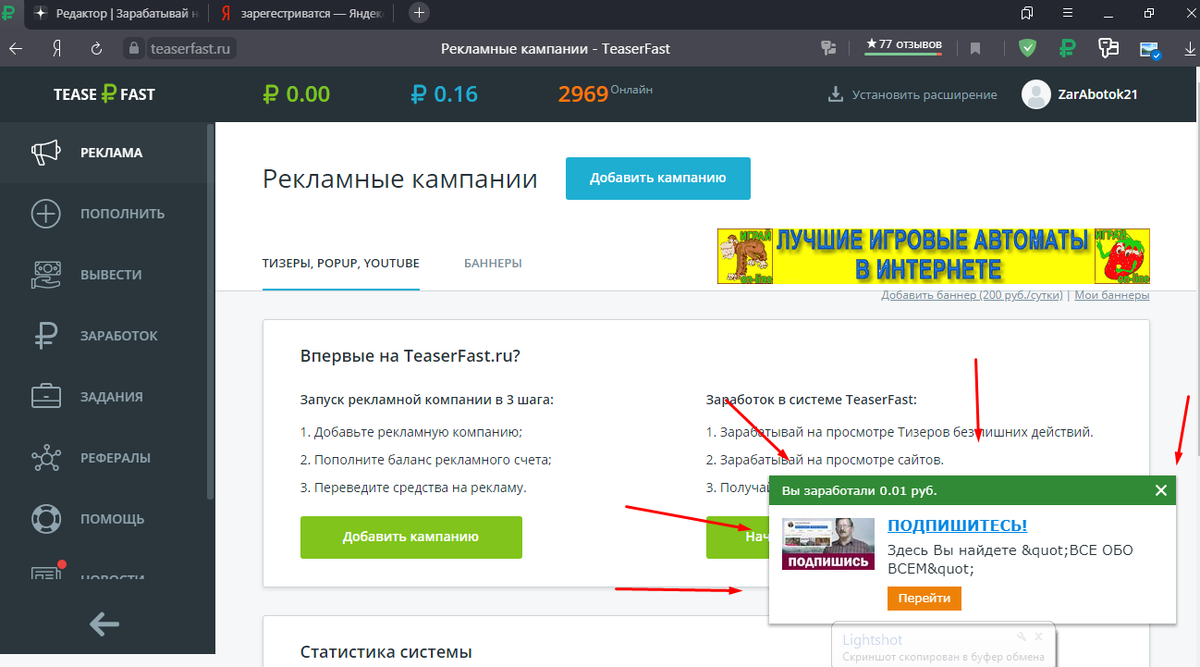This screenshot has height=667, width=1200.
Task: Click 'Вы заработали 0.01 руб.' notification text
Action: tap(859, 491)
